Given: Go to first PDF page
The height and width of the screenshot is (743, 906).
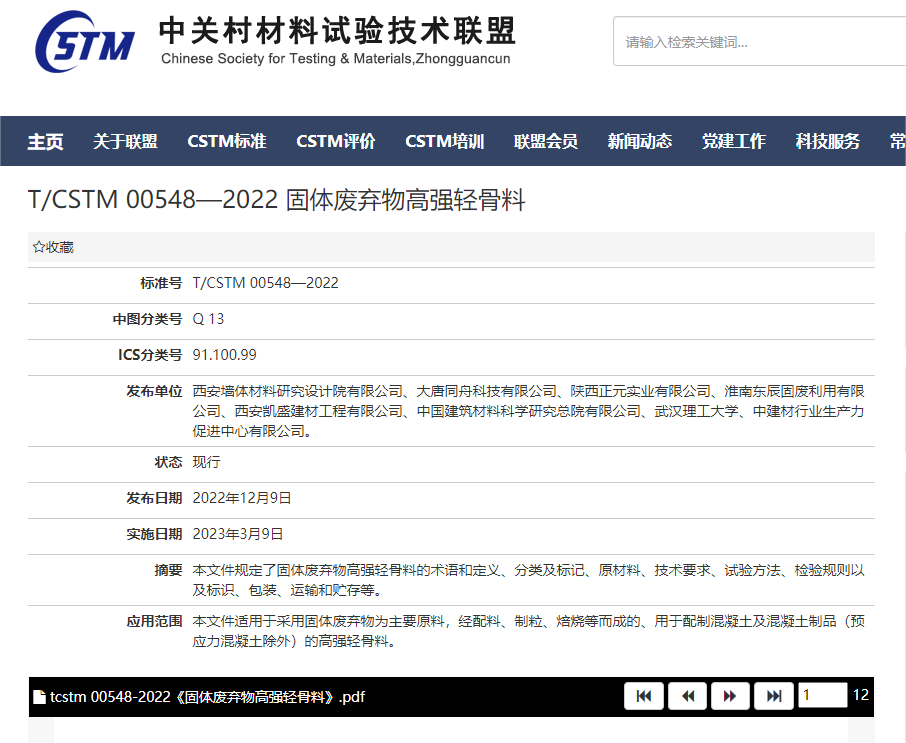Looking at the screenshot, I should [x=644, y=696].
